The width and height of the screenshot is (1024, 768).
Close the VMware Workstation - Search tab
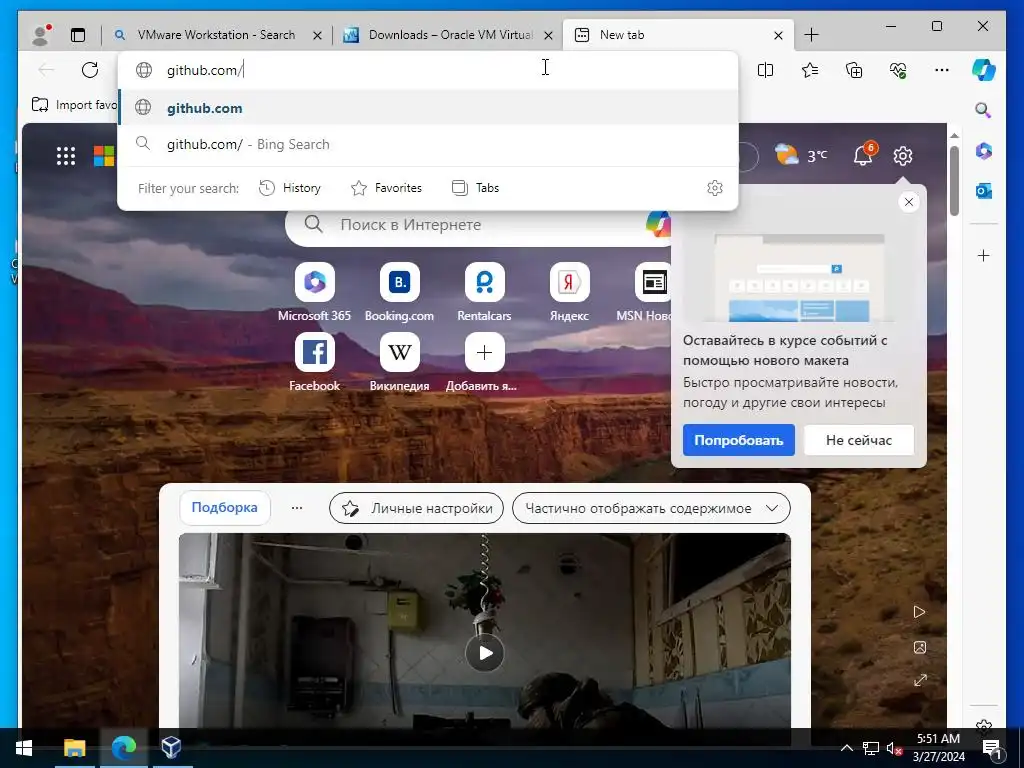pyautogui.click(x=317, y=35)
